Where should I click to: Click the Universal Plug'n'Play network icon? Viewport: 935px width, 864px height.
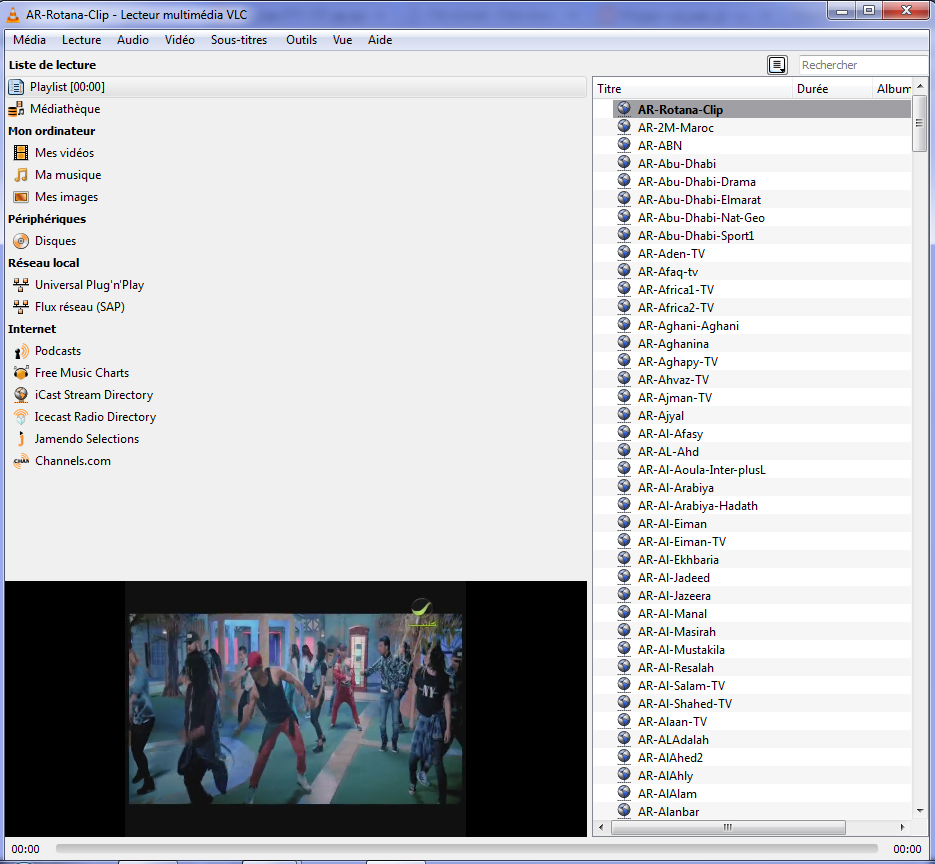coord(21,285)
